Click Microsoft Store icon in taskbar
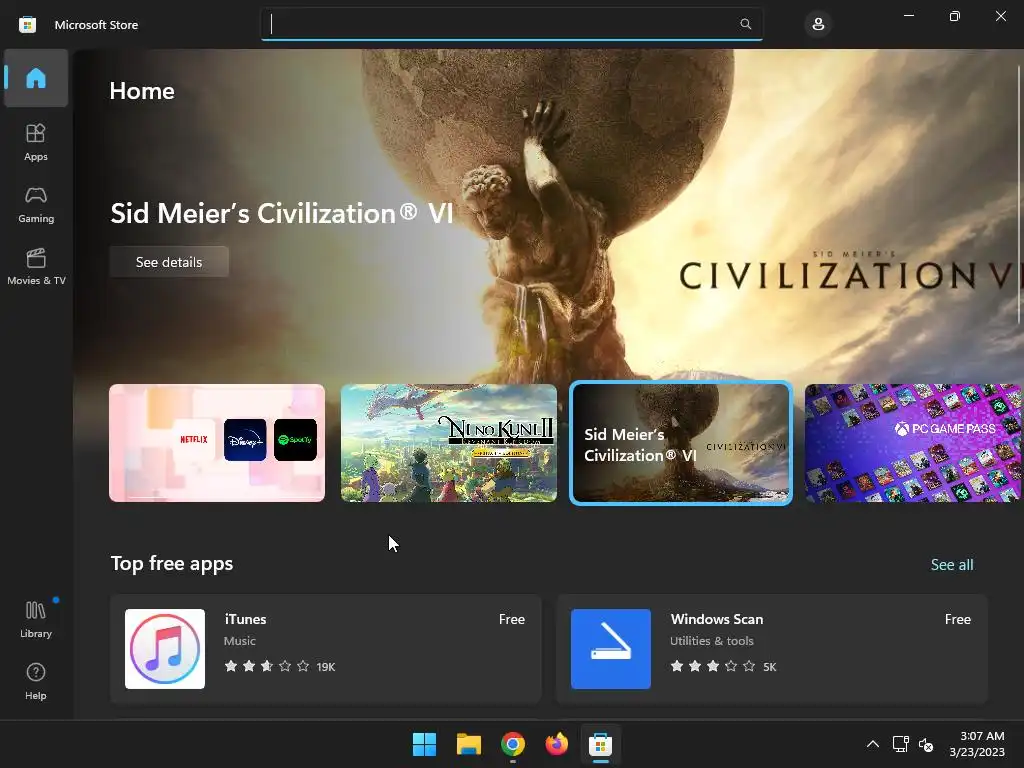This screenshot has width=1024, height=768. (600, 744)
